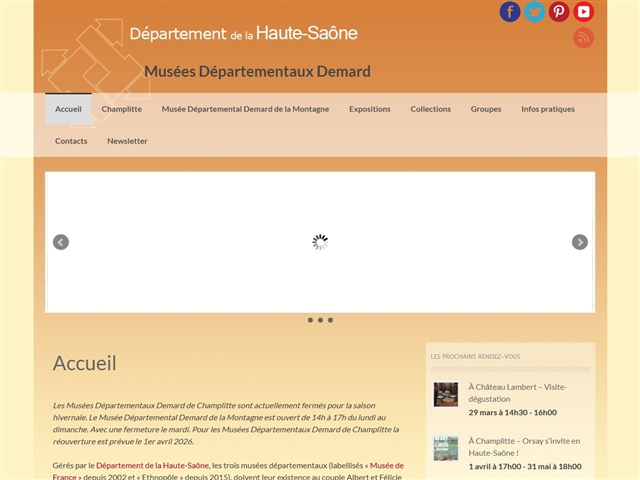Open the Newsletter menu item
The width and height of the screenshot is (640, 480).
(127, 141)
